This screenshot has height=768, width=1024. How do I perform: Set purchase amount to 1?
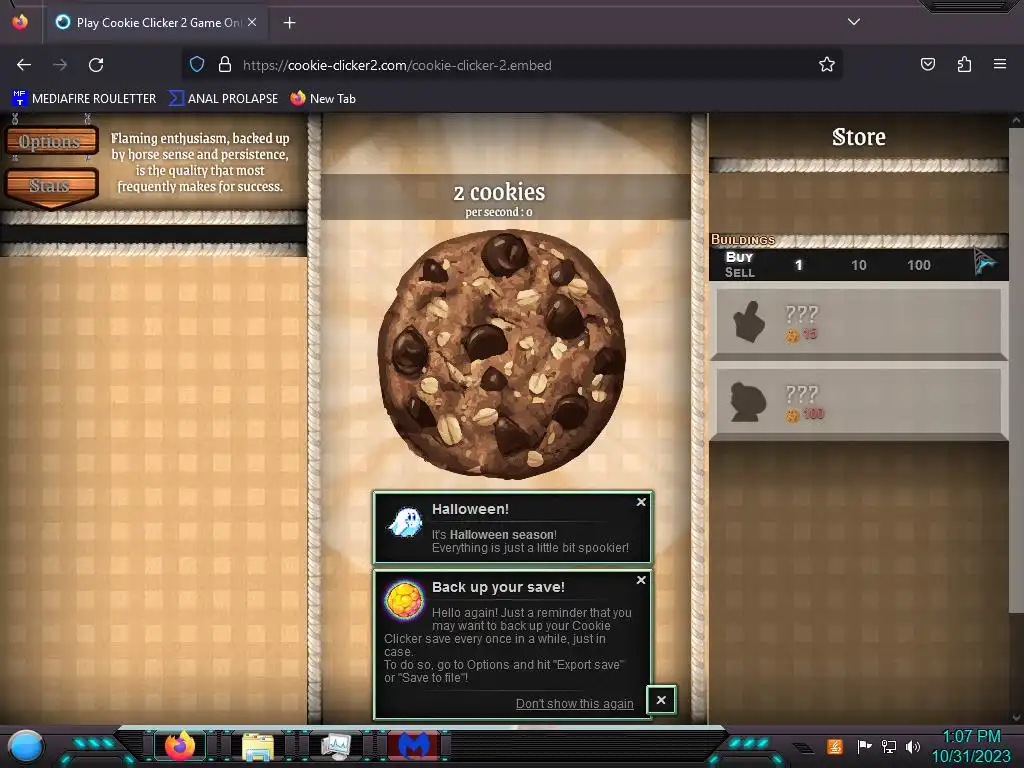coord(798,265)
